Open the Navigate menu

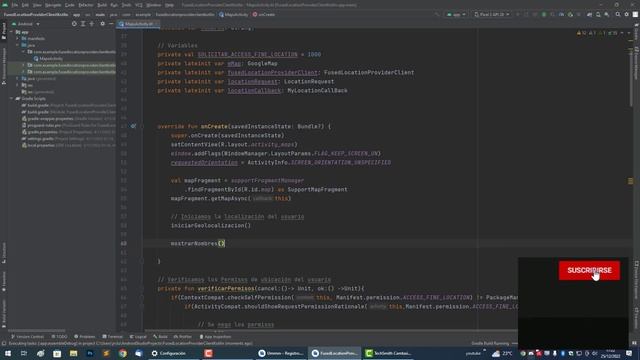(x=53, y=5)
